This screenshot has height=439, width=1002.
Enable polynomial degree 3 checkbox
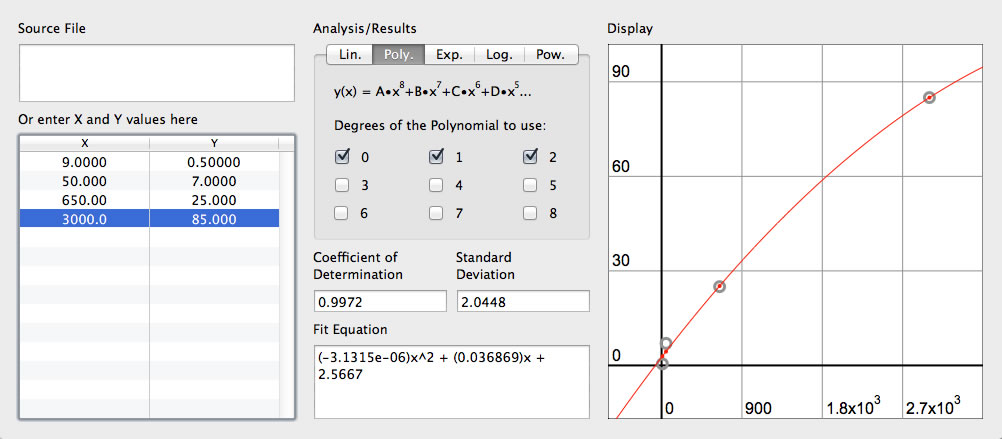[x=342, y=185]
